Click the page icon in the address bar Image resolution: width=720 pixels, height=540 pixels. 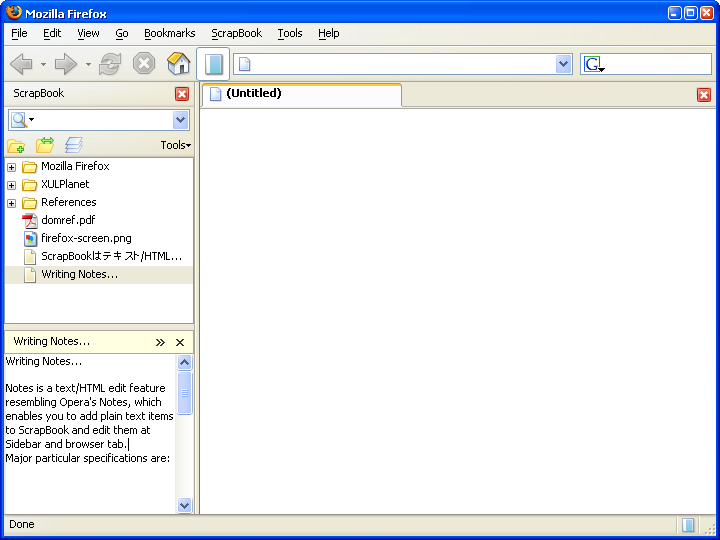(245, 64)
